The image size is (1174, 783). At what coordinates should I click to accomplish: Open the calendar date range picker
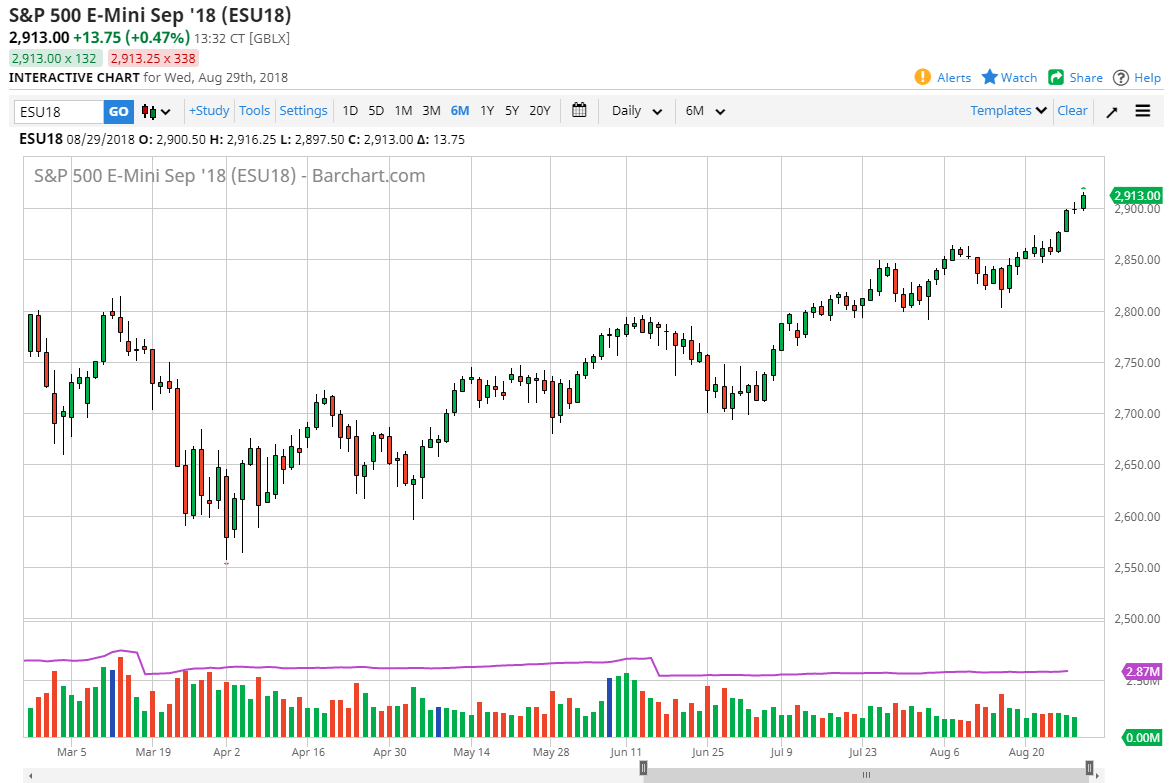click(x=579, y=111)
